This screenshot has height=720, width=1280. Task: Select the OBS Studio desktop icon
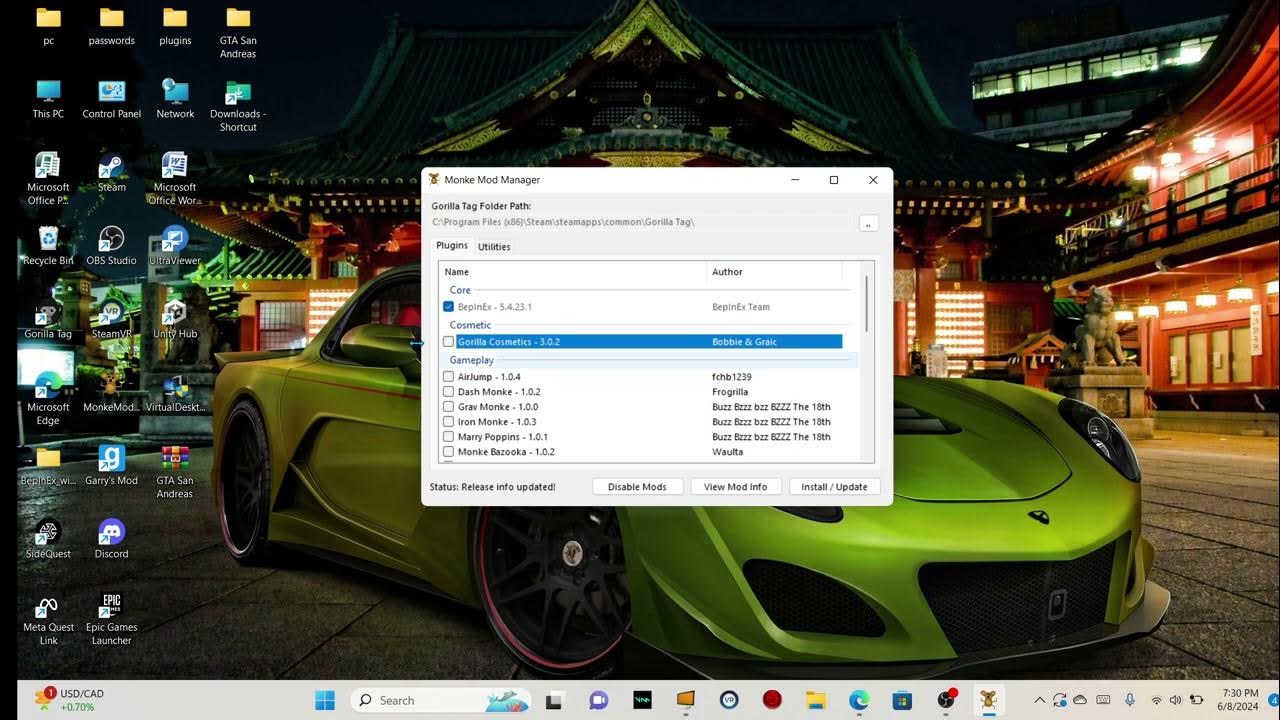111,245
